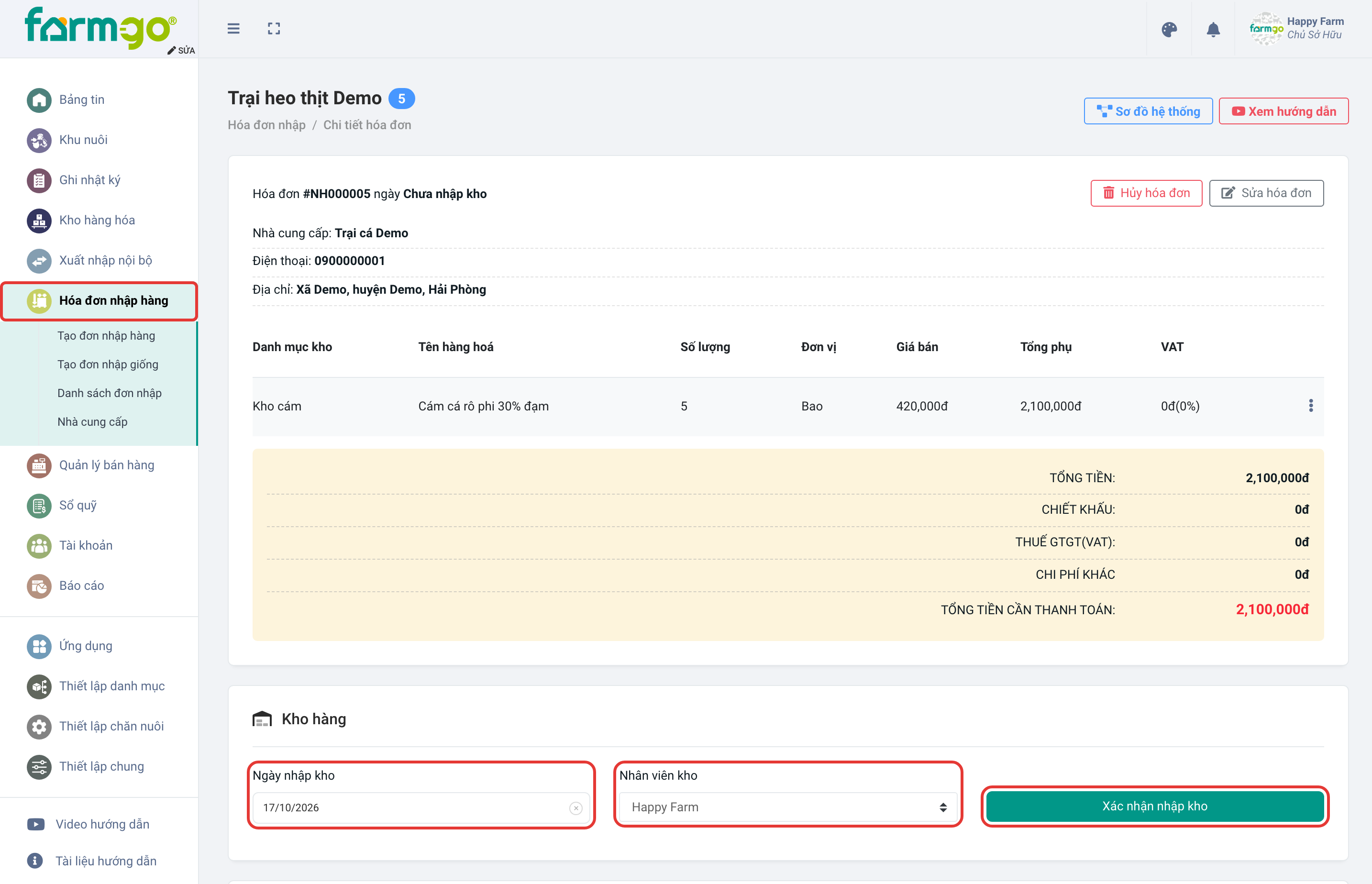The width and height of the screenshot is (1372, 884).
Task: Select Tạo đơn nhập giống submenu
Action: pyautogui.click(x=108, y=365)
